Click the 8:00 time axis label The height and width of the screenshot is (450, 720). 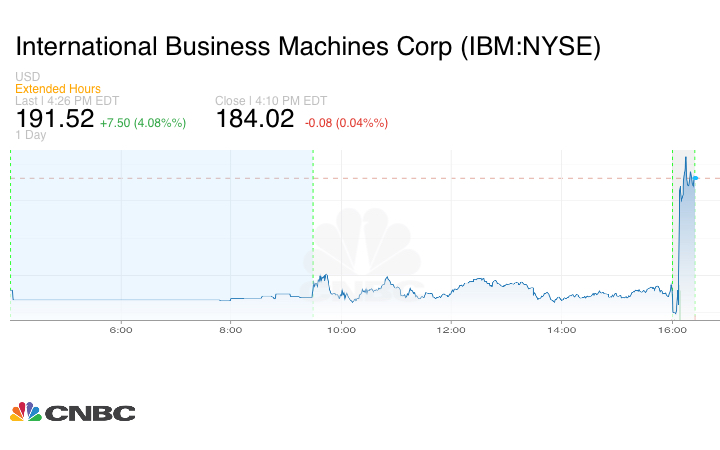point(231,331)
